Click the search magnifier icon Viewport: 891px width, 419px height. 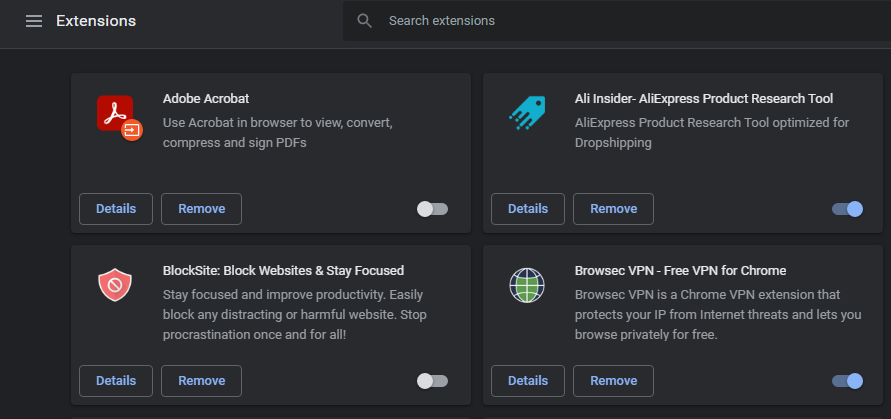click(365, 21)
